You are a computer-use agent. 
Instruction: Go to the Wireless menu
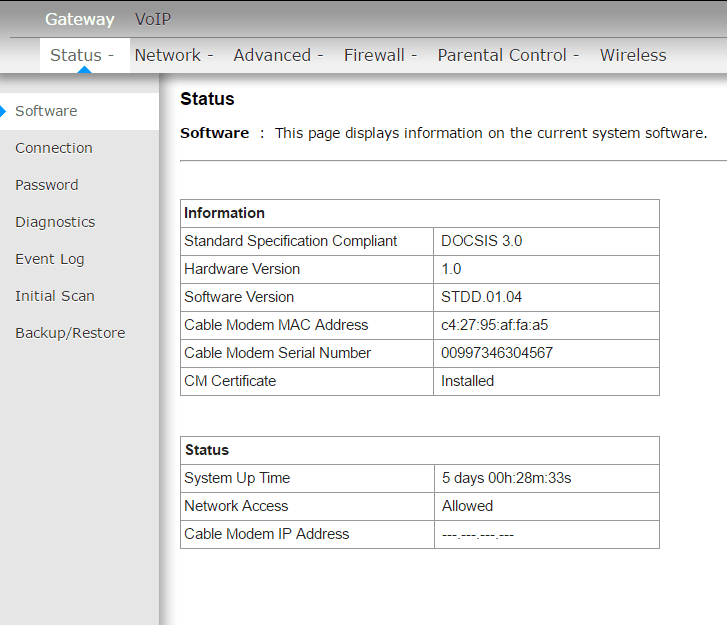pos(633,56)
